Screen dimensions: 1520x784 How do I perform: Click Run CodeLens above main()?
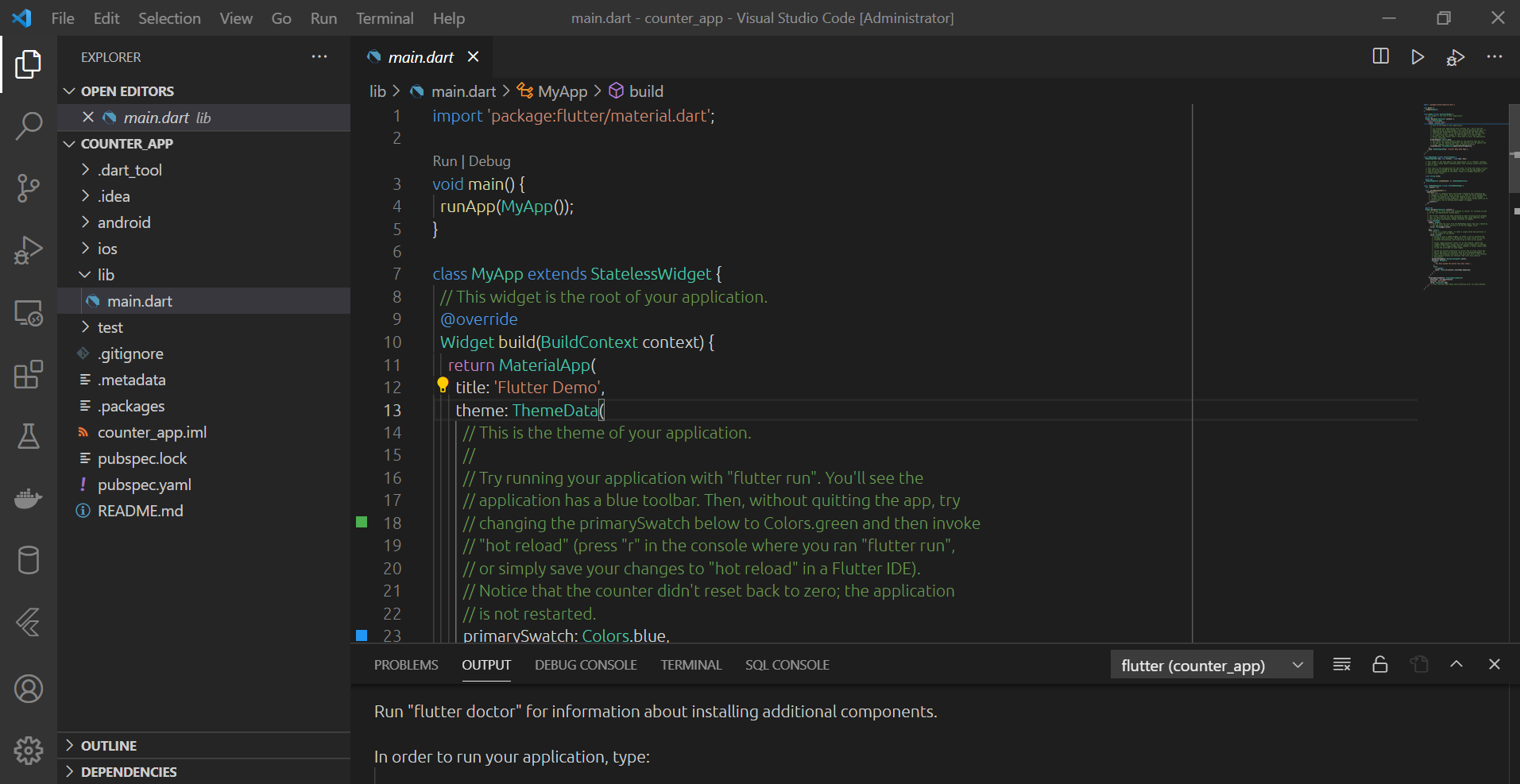tap(445, 161)
